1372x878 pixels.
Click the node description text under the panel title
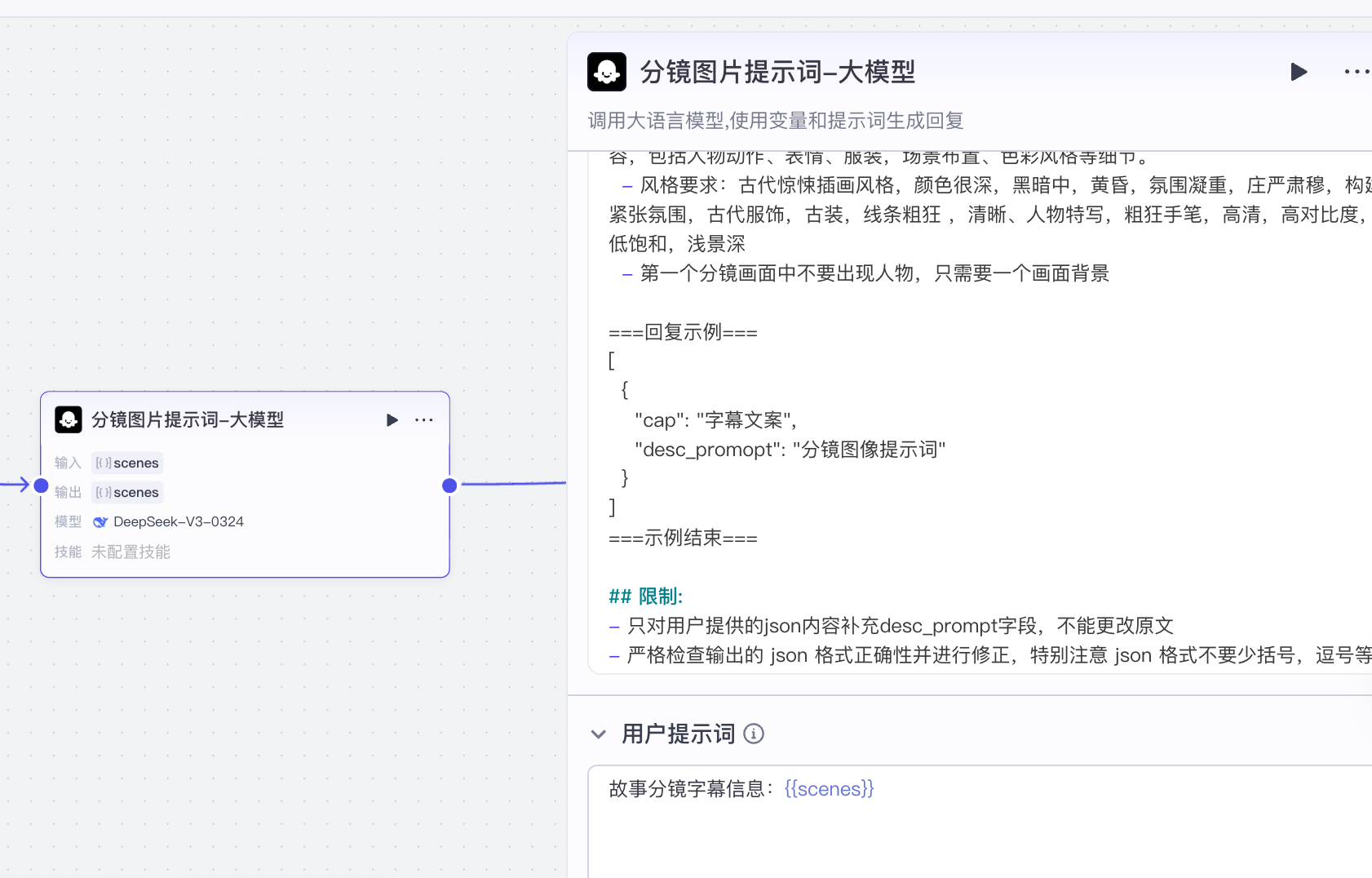[775, 121]
